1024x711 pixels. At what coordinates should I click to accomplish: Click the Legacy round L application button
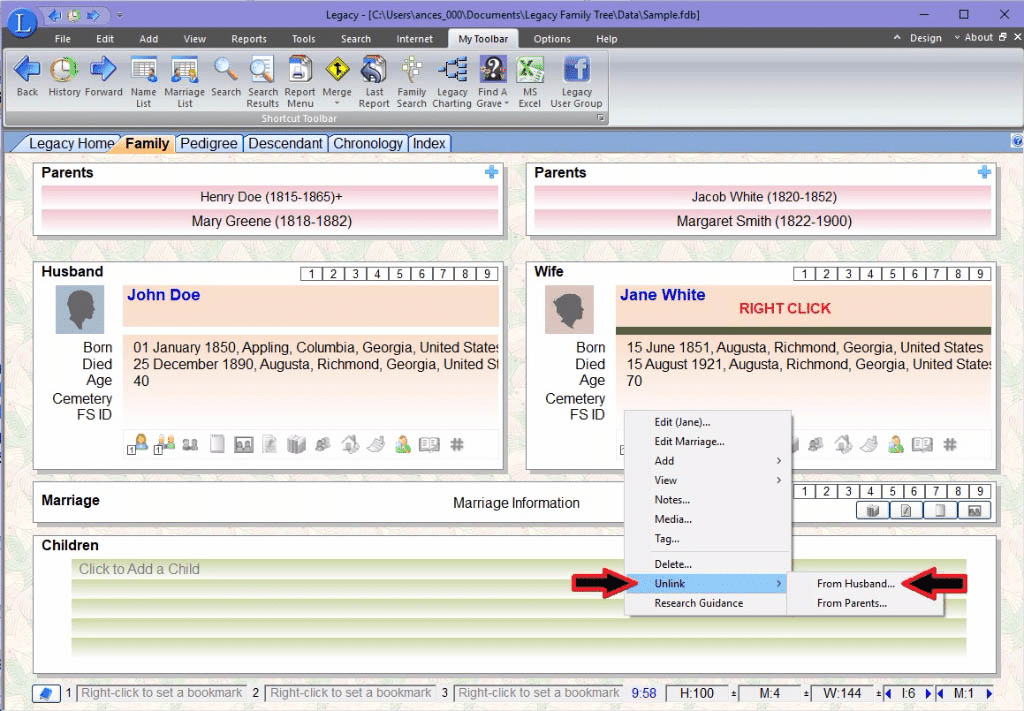(x=22, y=22)
